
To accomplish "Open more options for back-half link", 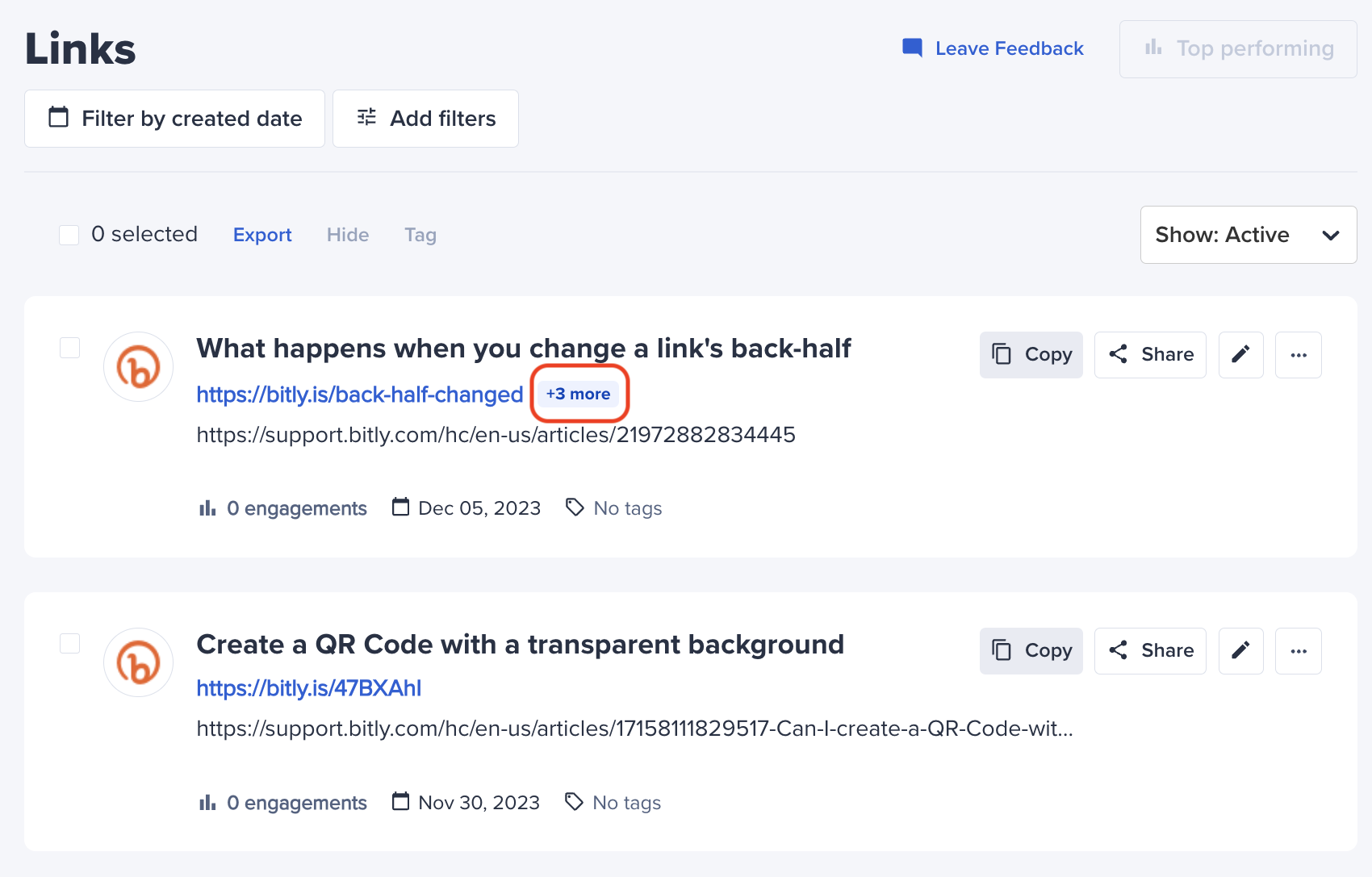I will click(x=1299, y=355).
